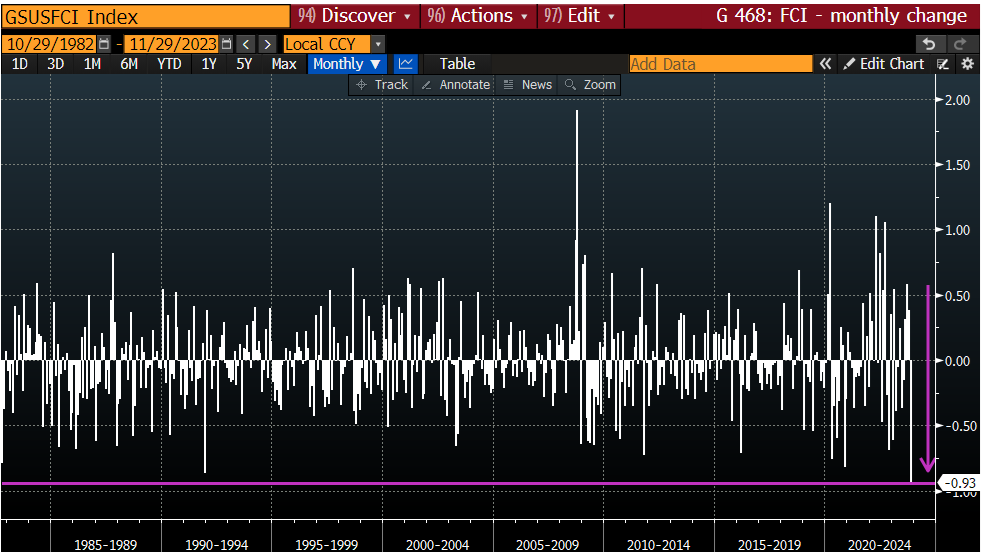This screenshot has height=552, width=997.
Task: Select the YTD time range
Action: [169, 64]
